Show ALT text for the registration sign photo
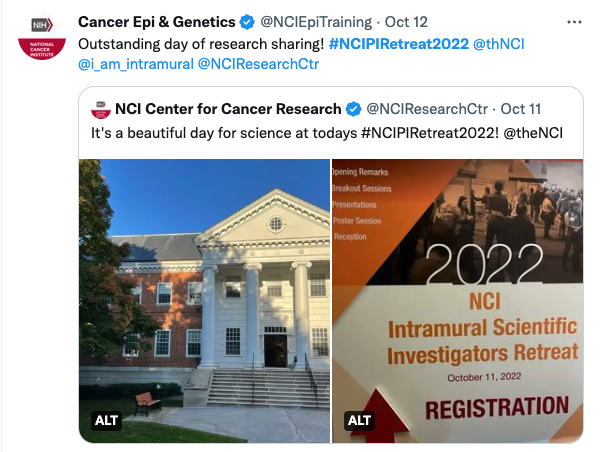The height and width of the screenshot is (452, 600). (359, 420)
